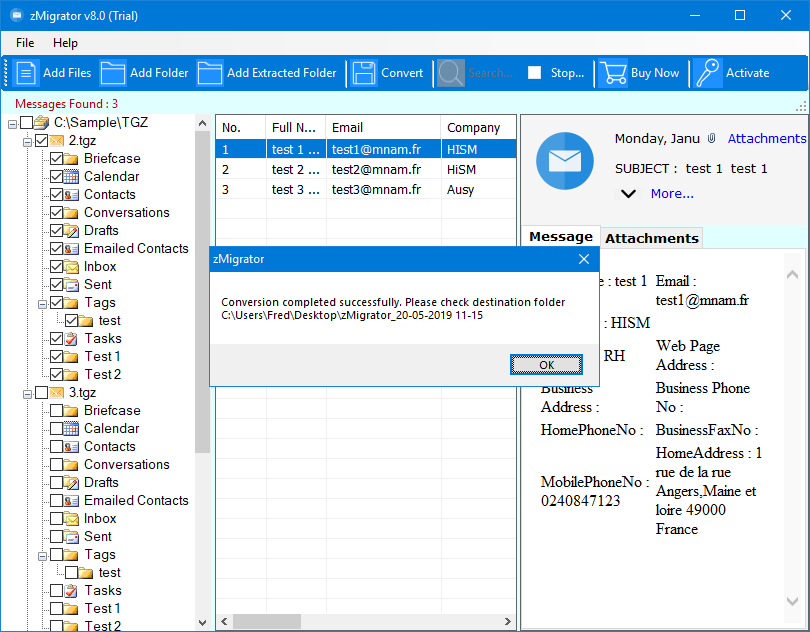Uncheck the Test 1 checkbox under 2.tgz
The height and width of the screenshot is (632, 810).
pyautogui.click(x=57, y=357)
